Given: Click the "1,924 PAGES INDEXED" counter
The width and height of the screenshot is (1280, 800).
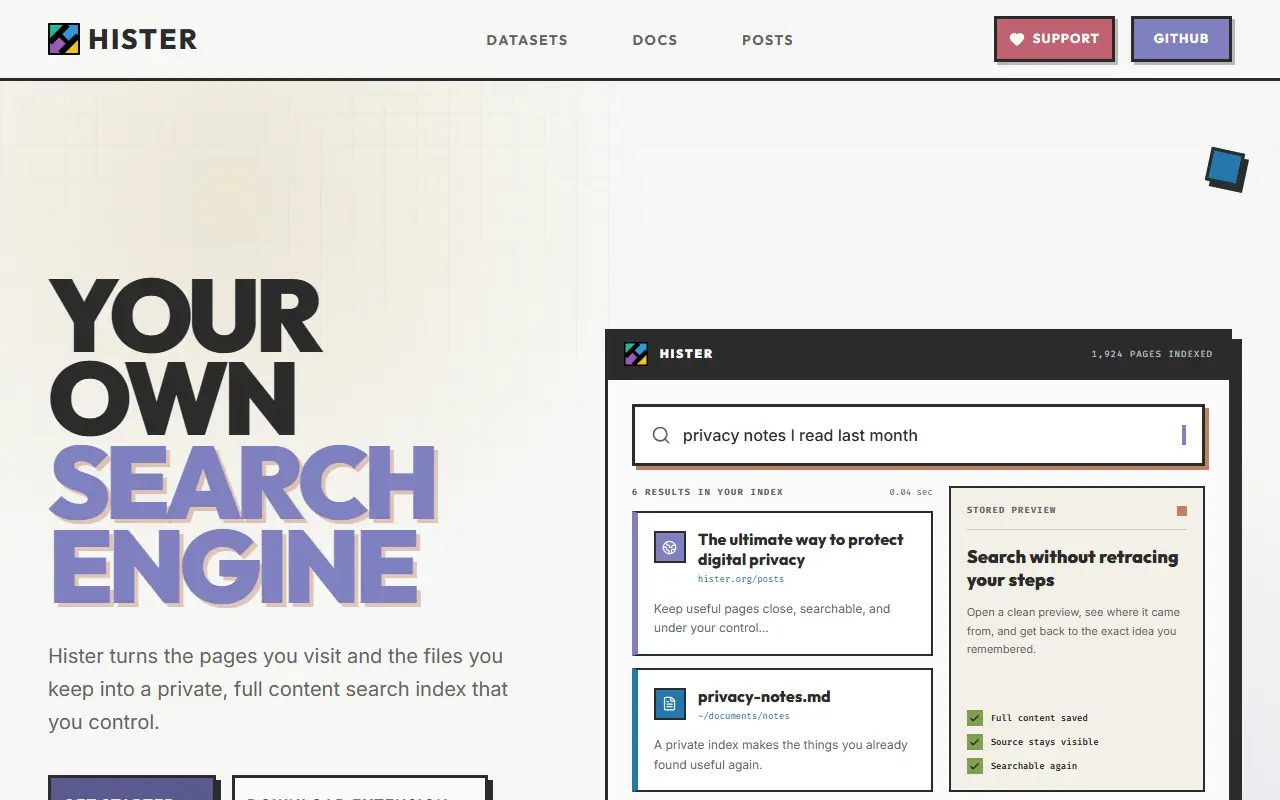Looking at the screenshot, I should pyautogui.click(x=1152, y=354).
